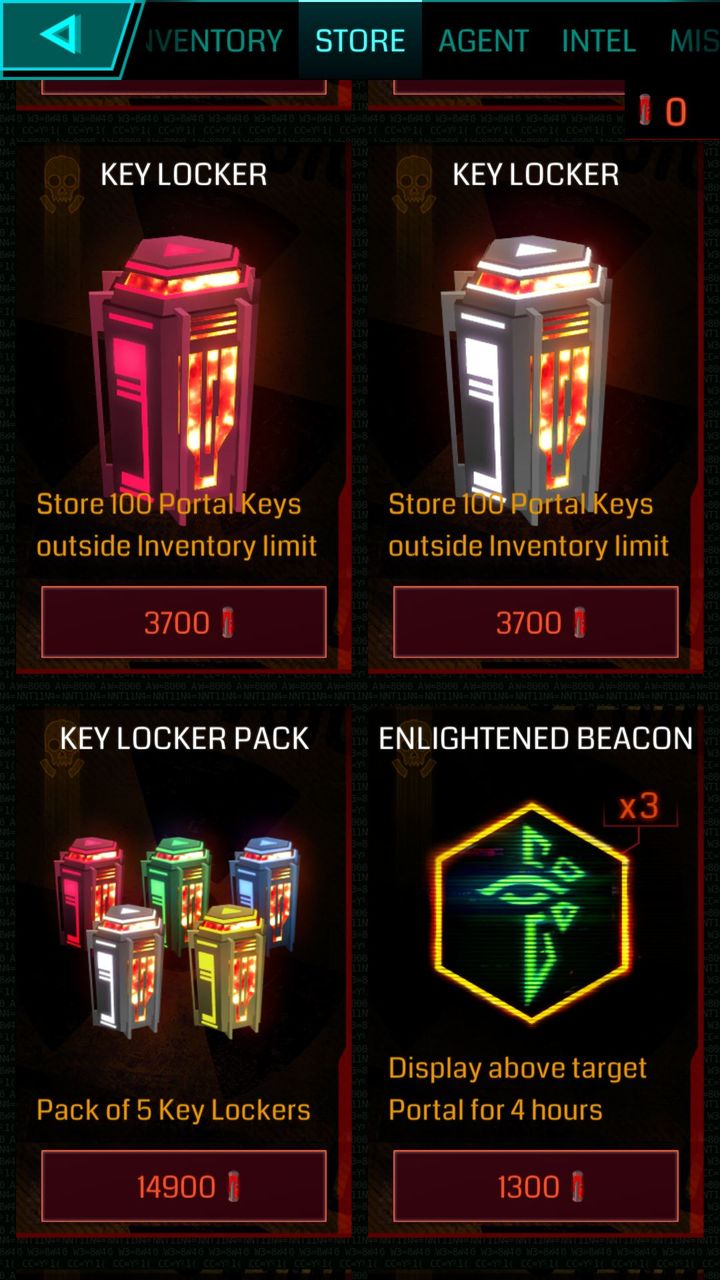Tap the back arrow icon
720x1280 pixels.
(60, 36)
